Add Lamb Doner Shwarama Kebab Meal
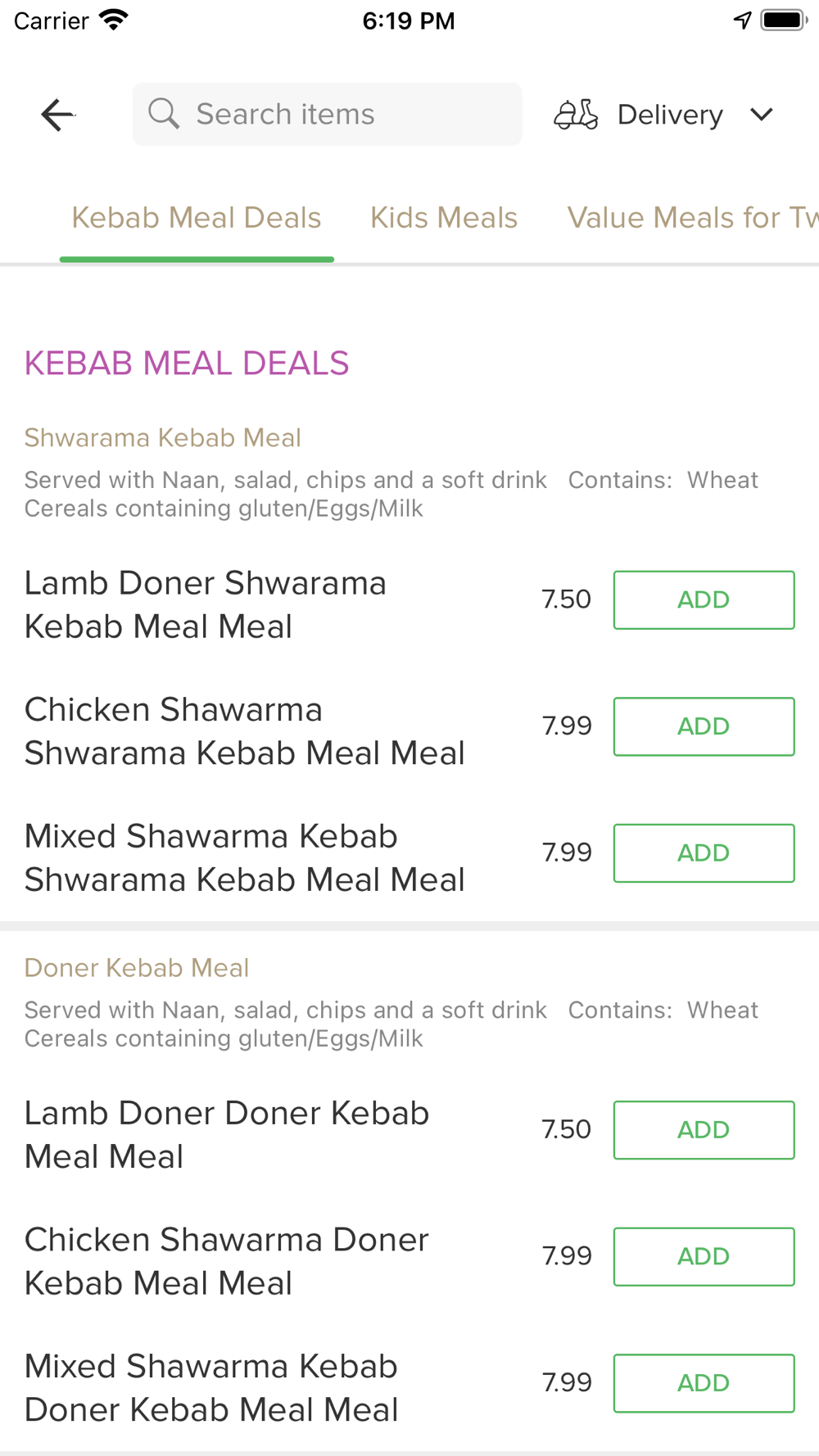 coord(704,600)
